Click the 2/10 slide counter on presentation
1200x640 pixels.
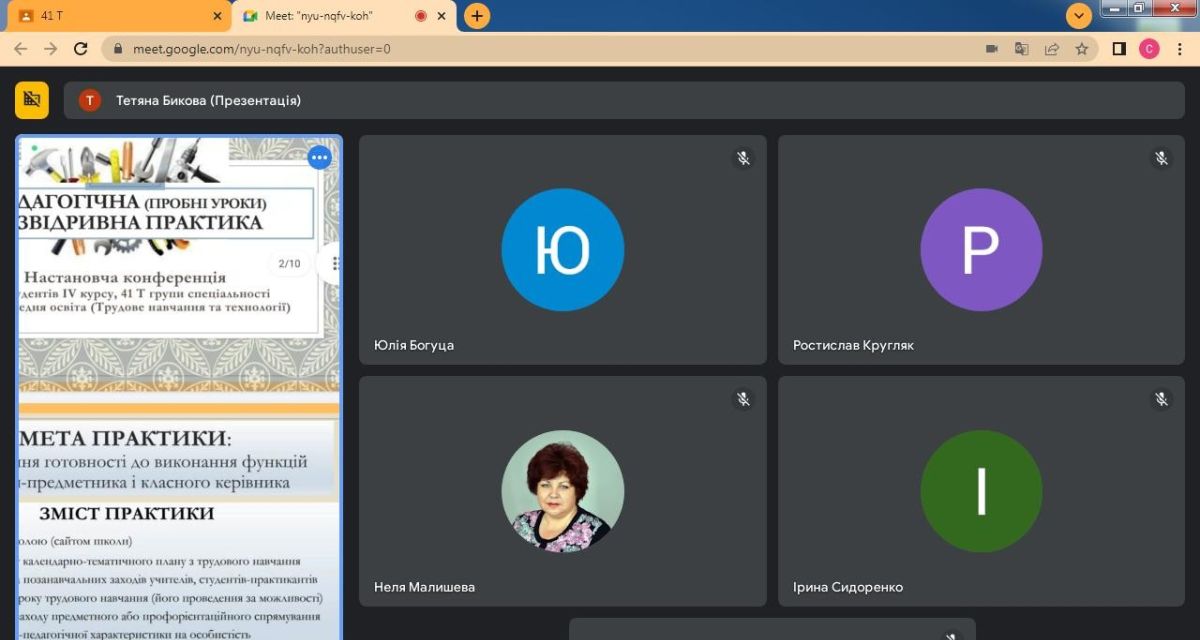pos(289,264)
